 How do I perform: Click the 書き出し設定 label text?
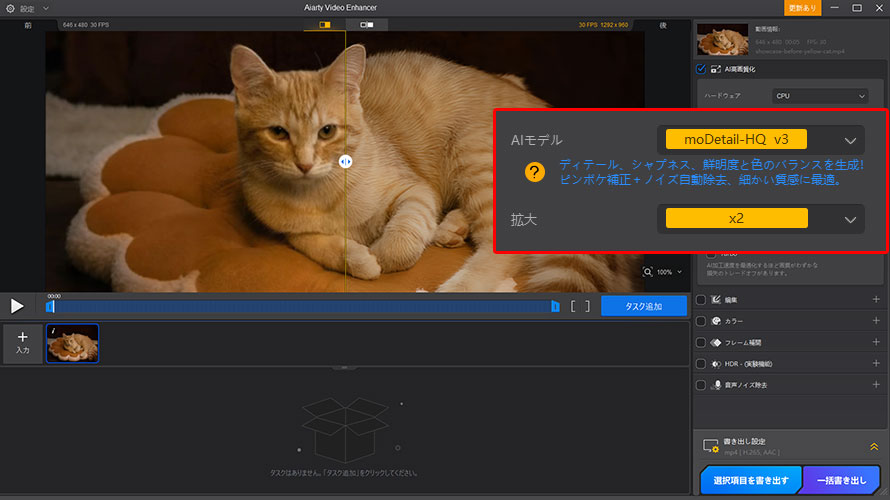coord(744,442)
